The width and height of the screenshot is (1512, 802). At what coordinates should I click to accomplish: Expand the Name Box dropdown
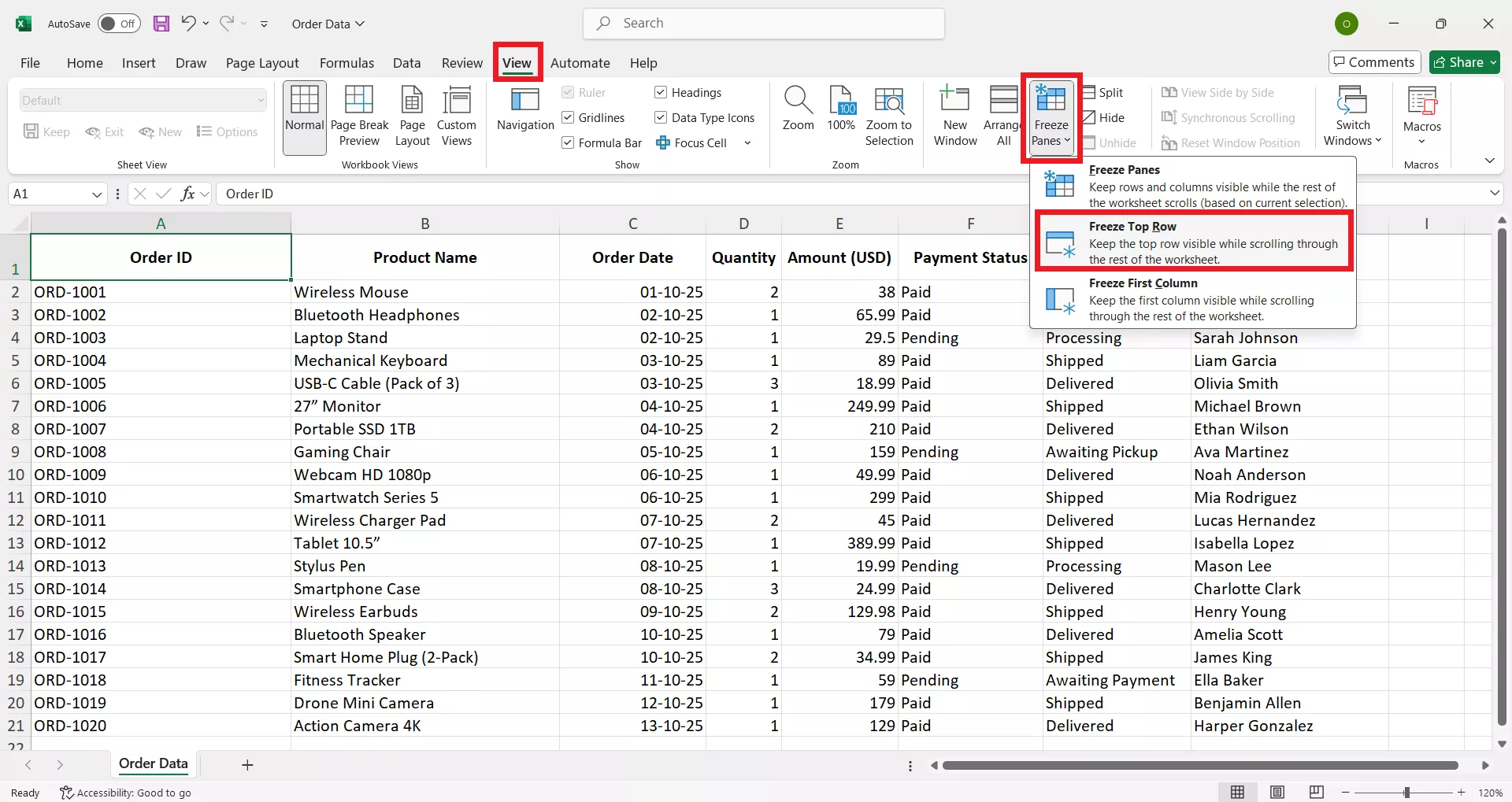click(97, 194)
